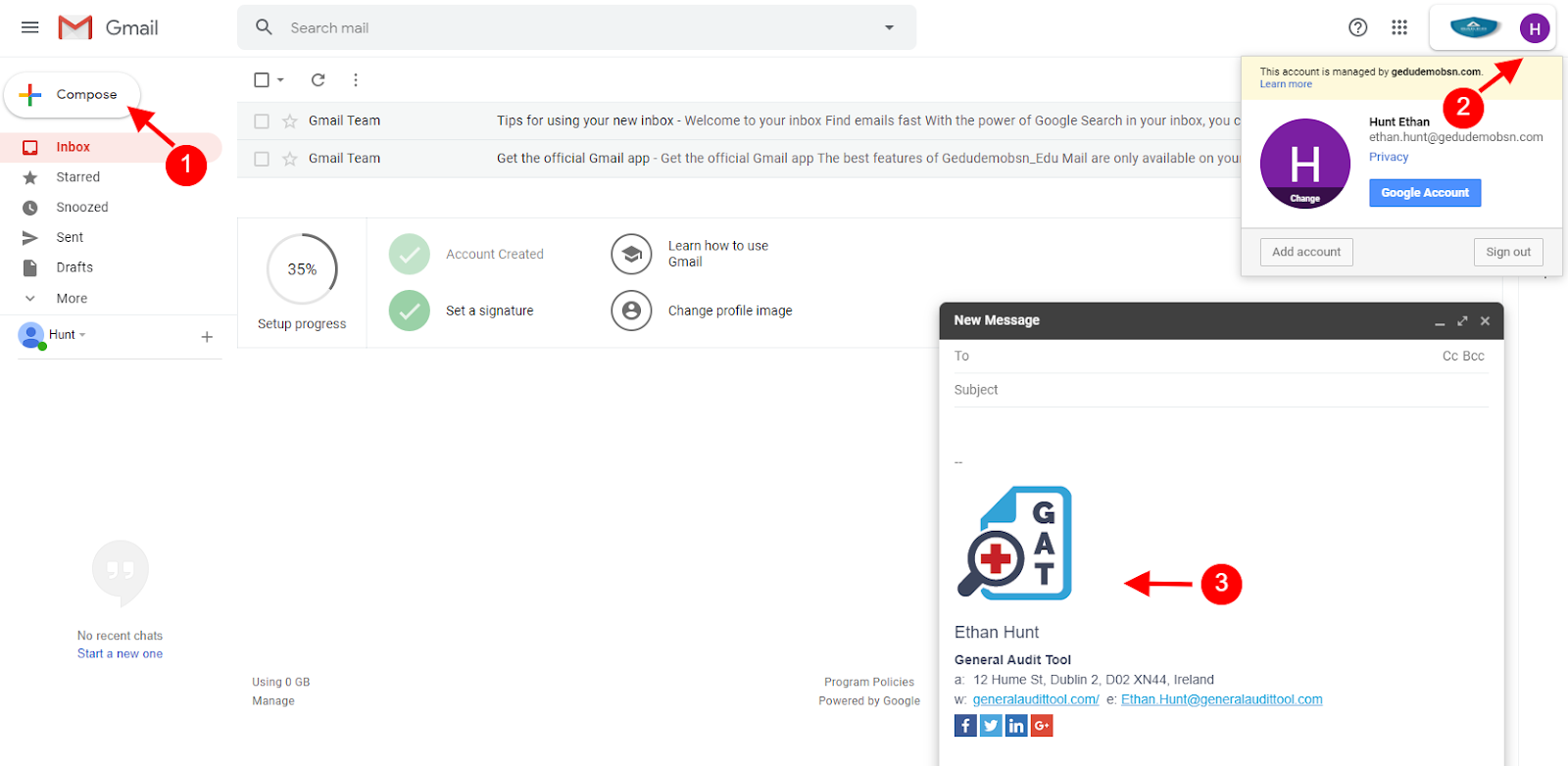Click the Google Account button
Viewport: 1568px width, 766px height.
(1425, 193)
